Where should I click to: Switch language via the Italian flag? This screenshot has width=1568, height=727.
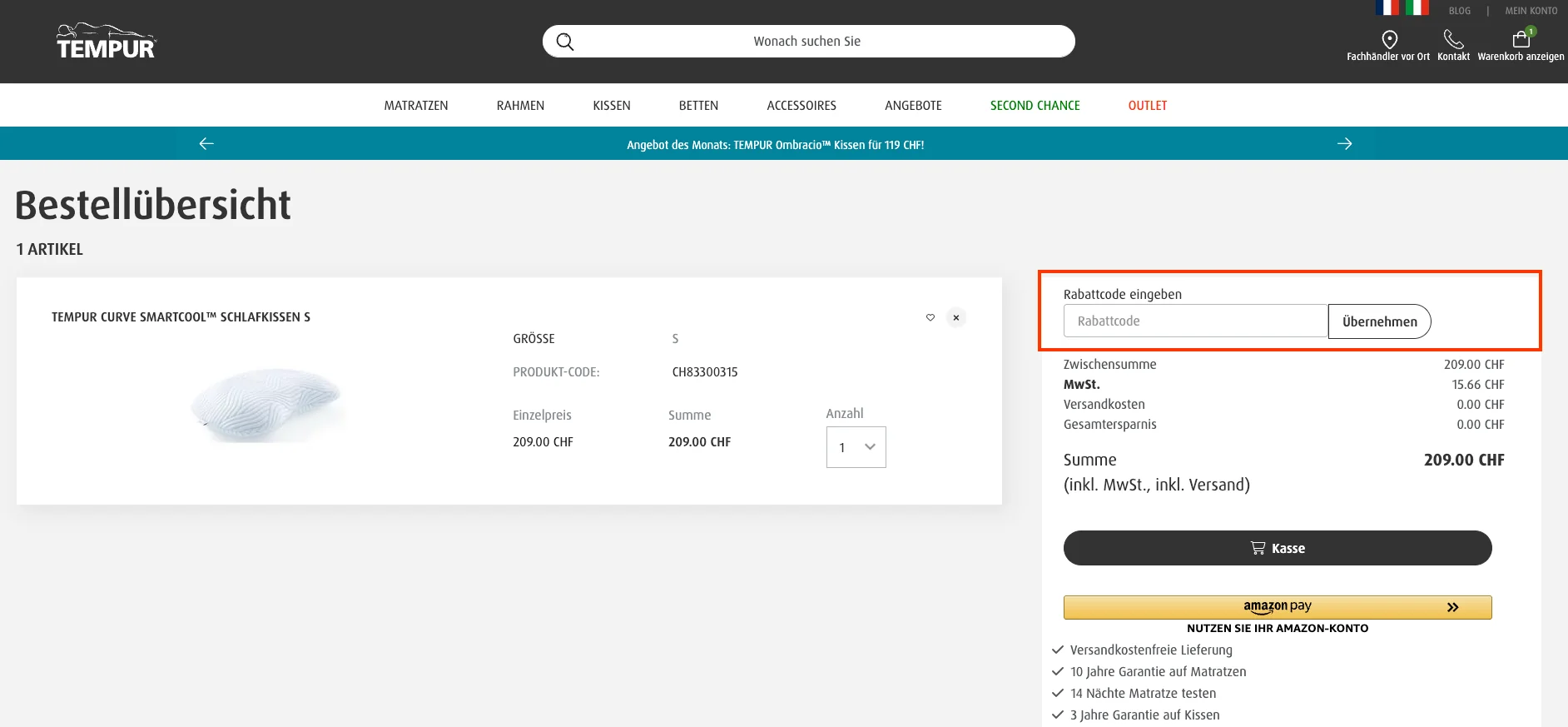1417,7
